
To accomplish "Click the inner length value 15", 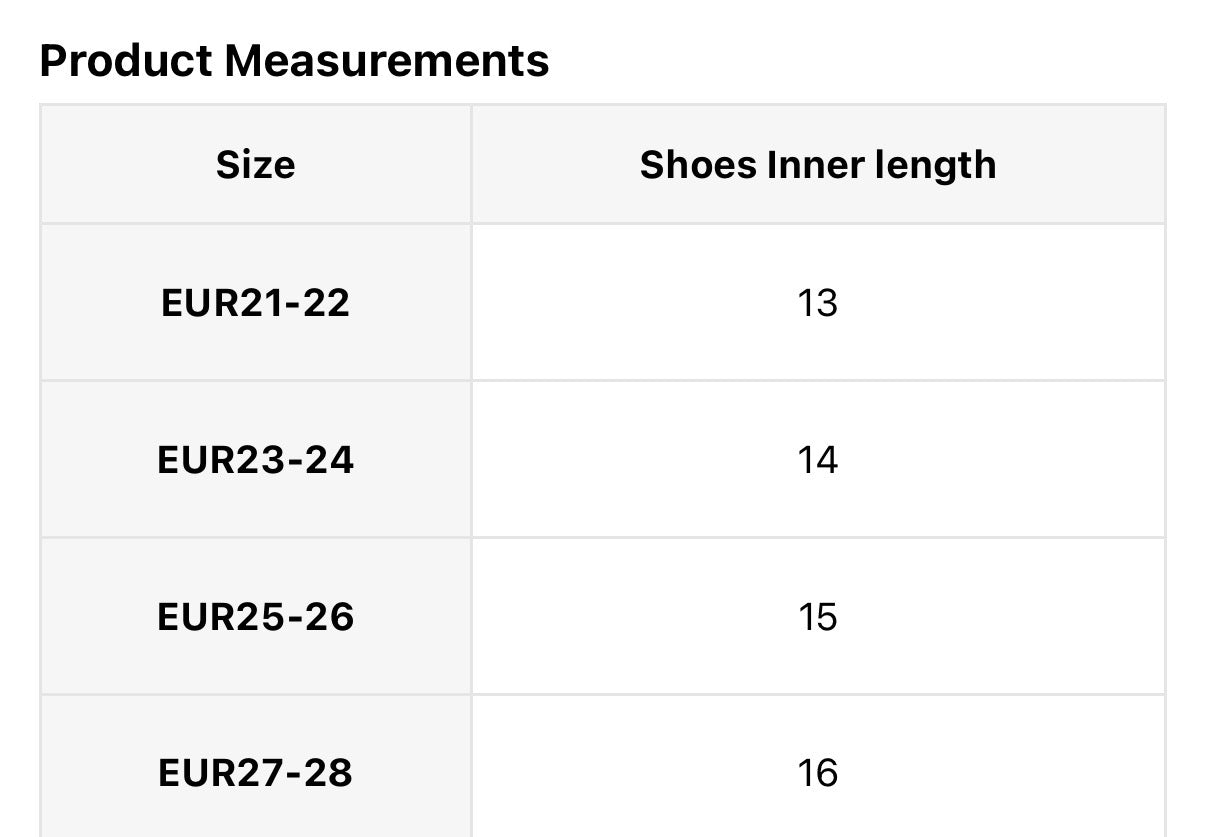I will click(x=818, y=617).
